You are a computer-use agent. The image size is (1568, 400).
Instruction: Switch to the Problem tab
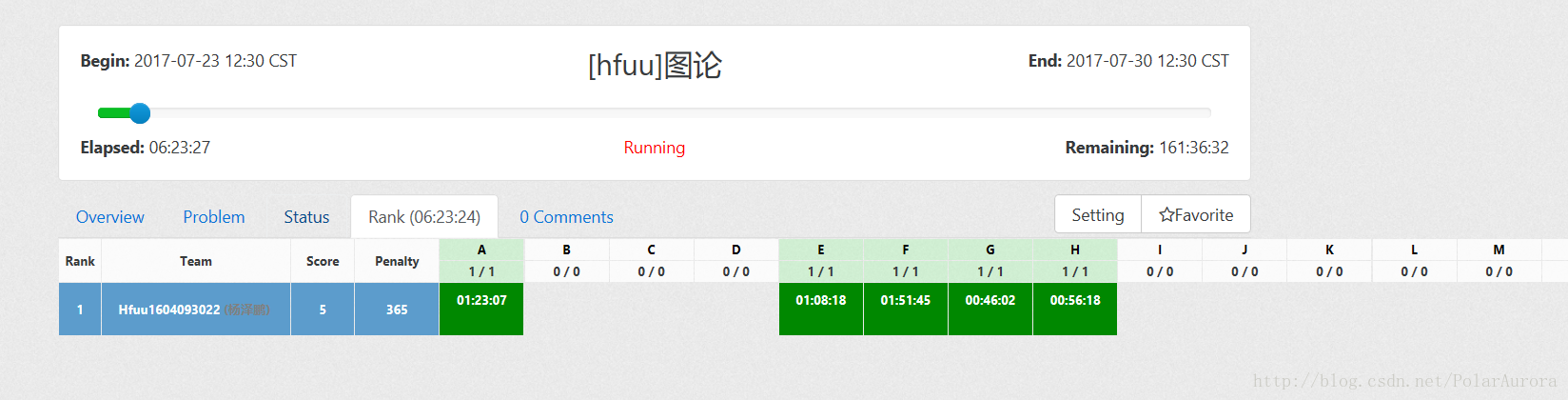tap(214, 217)
